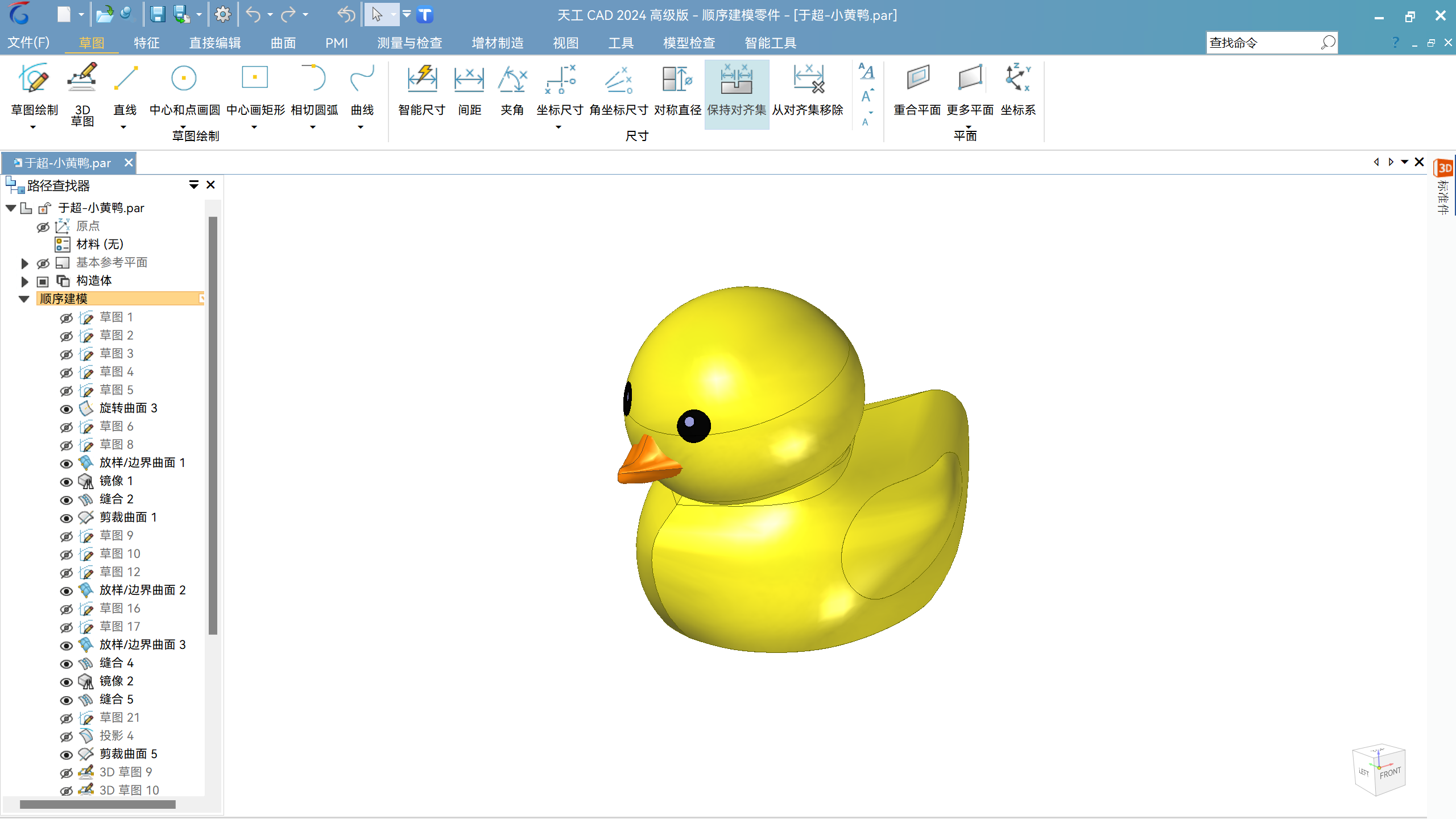Activate the select cursor tool
1456x819 pixels.
coord(377,15)
